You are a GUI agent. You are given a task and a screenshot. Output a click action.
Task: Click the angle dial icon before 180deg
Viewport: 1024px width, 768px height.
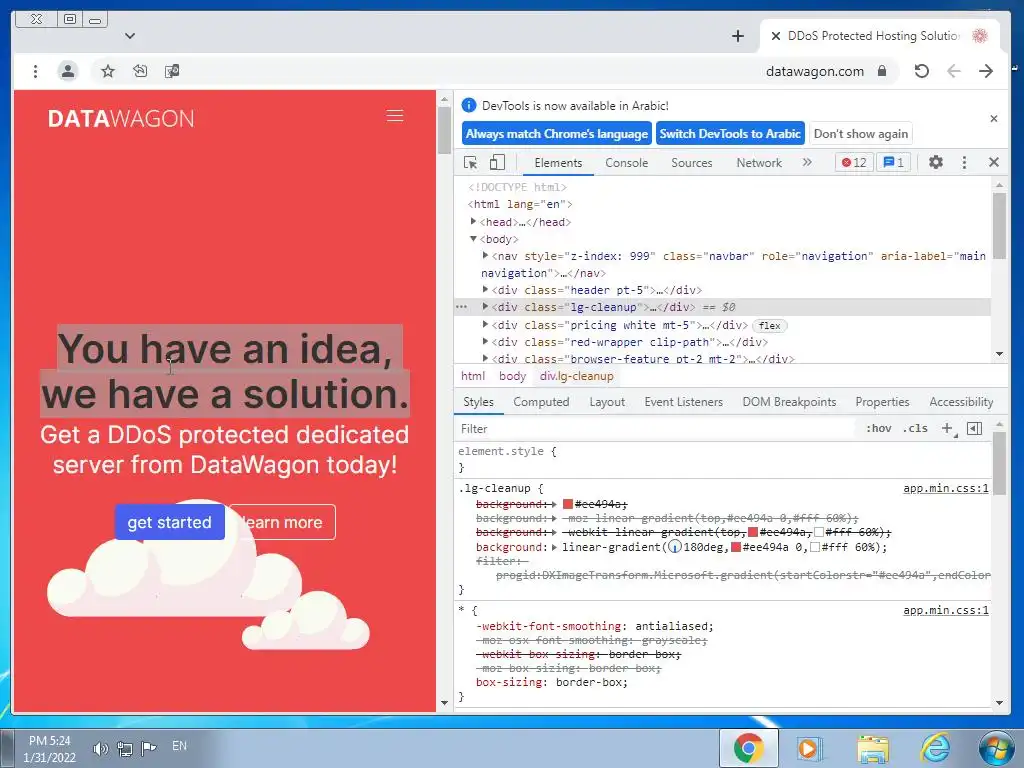click(675, 547)
